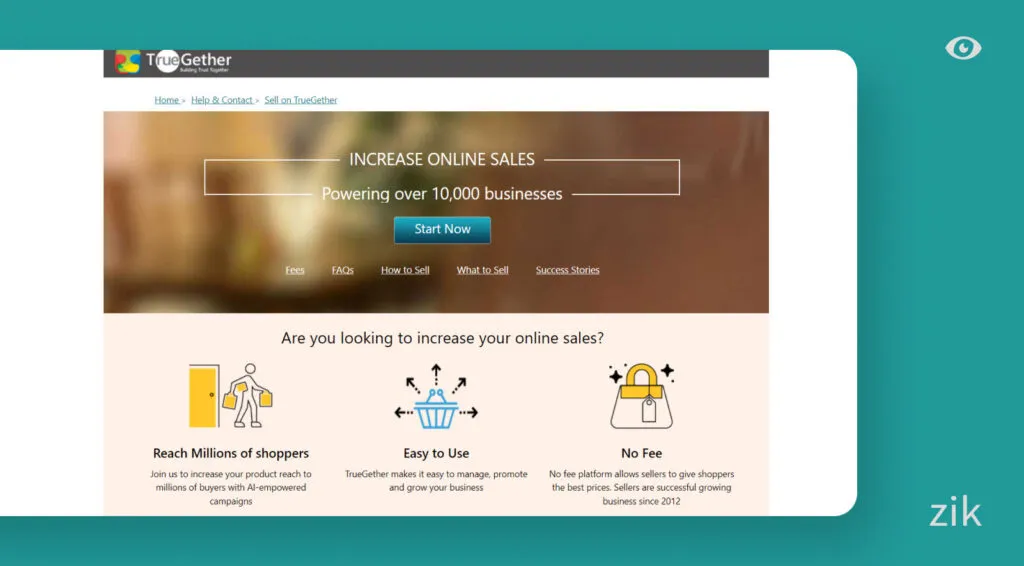Screen dimensions: 1024x566
Task: Click the Start Now button
Action: click(442, 230)
